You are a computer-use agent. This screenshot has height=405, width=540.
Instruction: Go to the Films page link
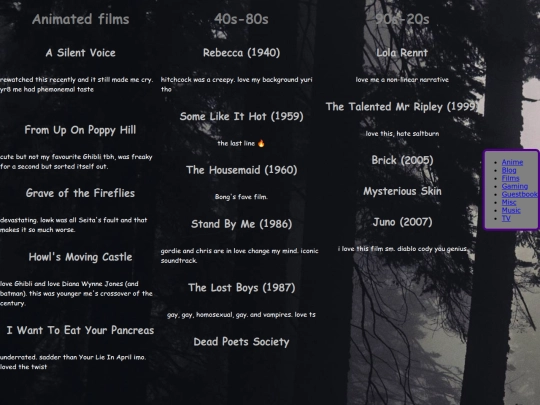(x=510, y=178)
